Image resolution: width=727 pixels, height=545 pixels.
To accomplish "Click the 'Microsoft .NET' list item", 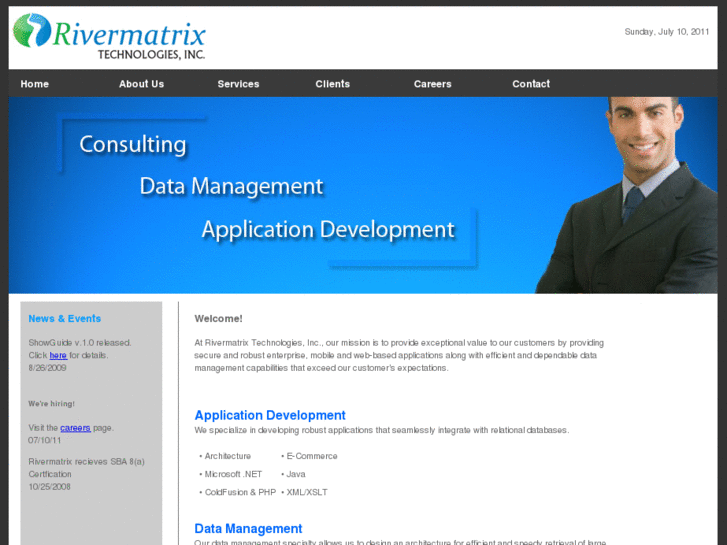I will 233,474.
